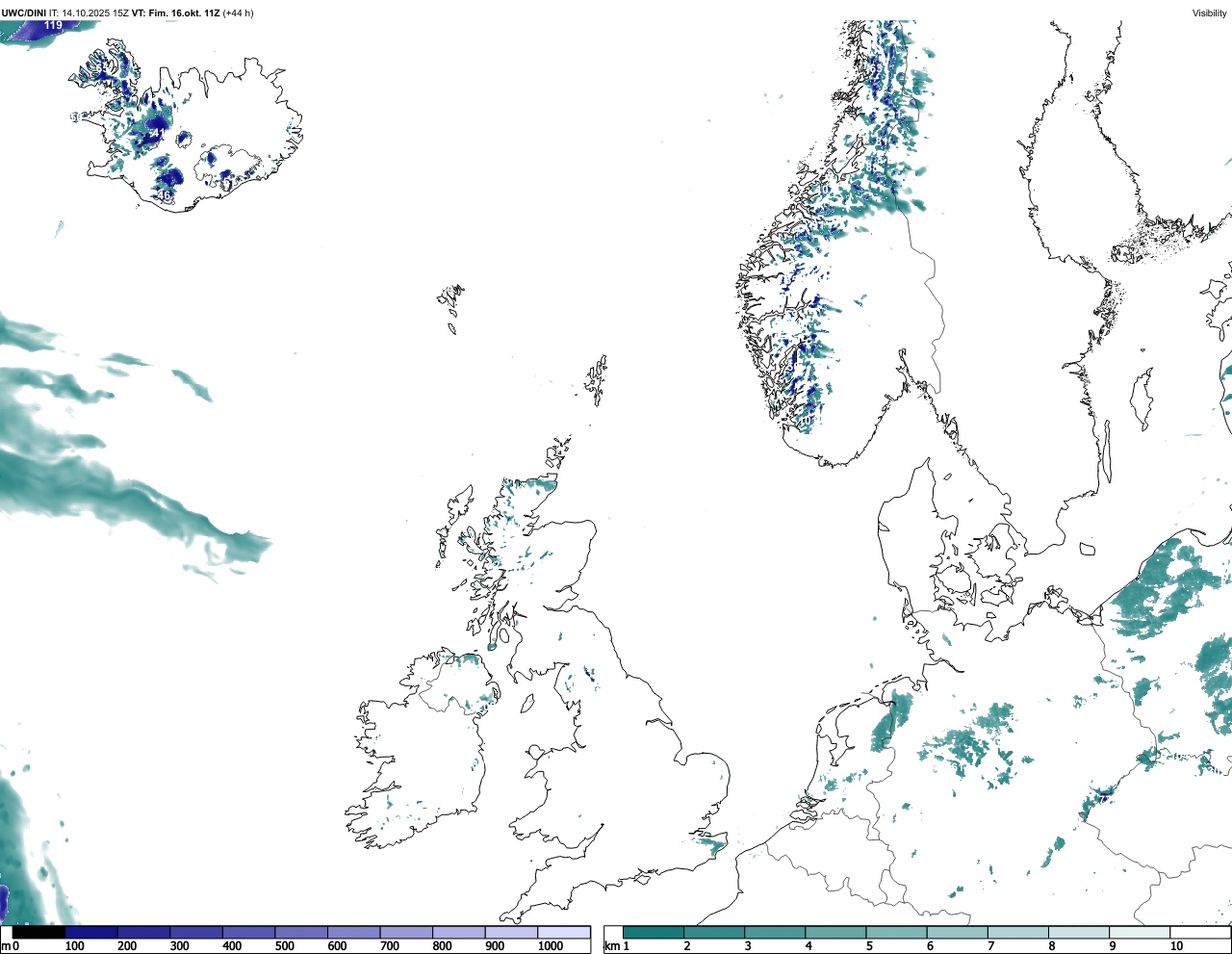Screen dimensions: 1232x954
Task: Select the 6–7 km legend swatch
Action: 958,932
